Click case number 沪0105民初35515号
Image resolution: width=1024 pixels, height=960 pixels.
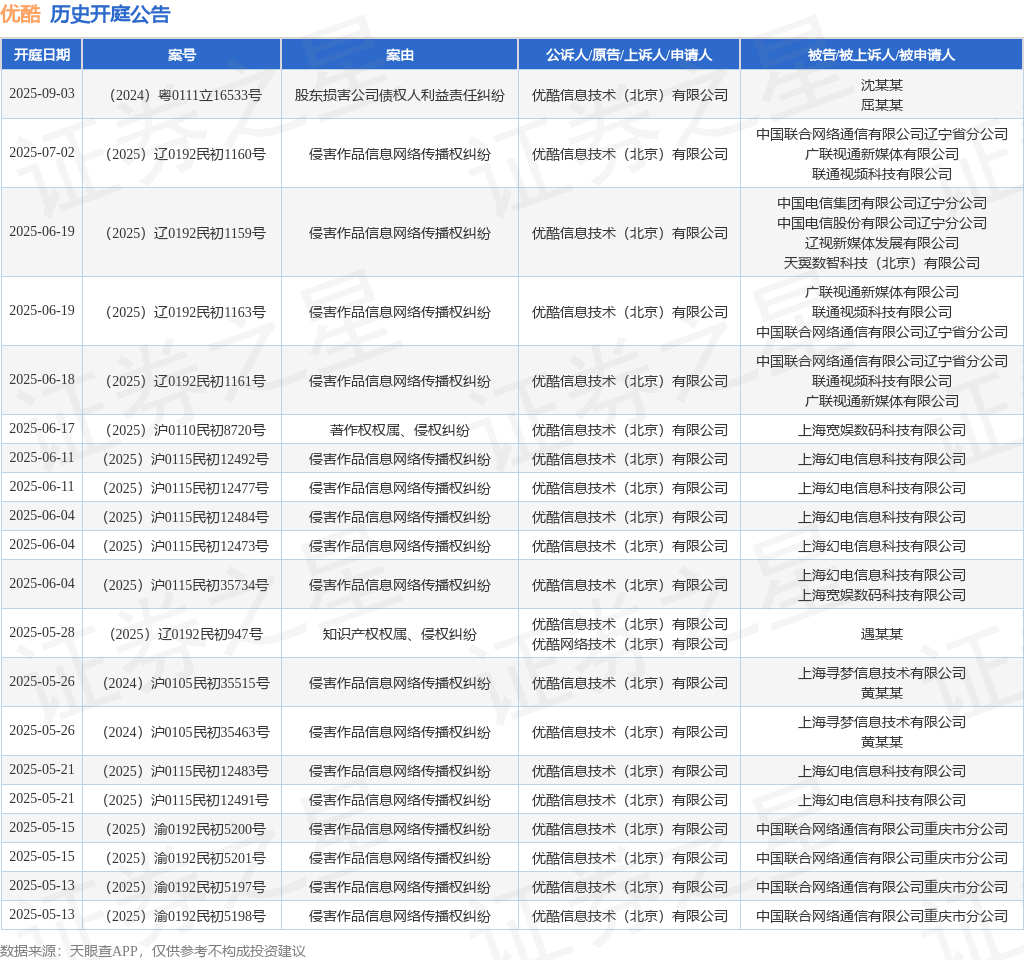(185, 683)
